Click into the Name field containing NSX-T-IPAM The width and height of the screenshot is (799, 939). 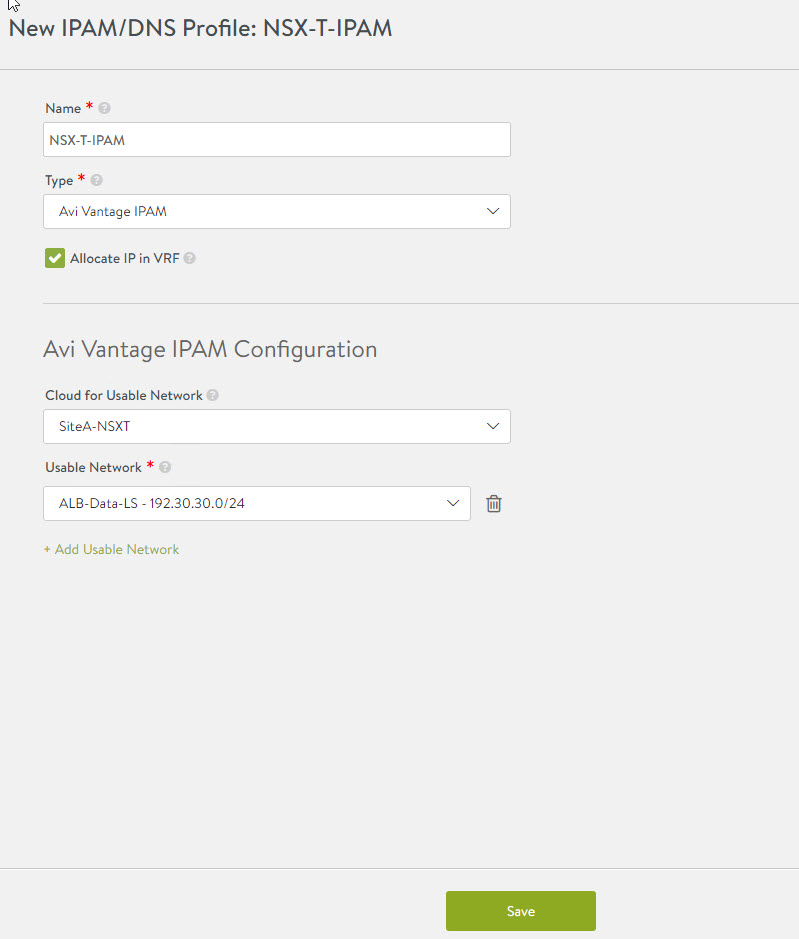tap(276, 140)
